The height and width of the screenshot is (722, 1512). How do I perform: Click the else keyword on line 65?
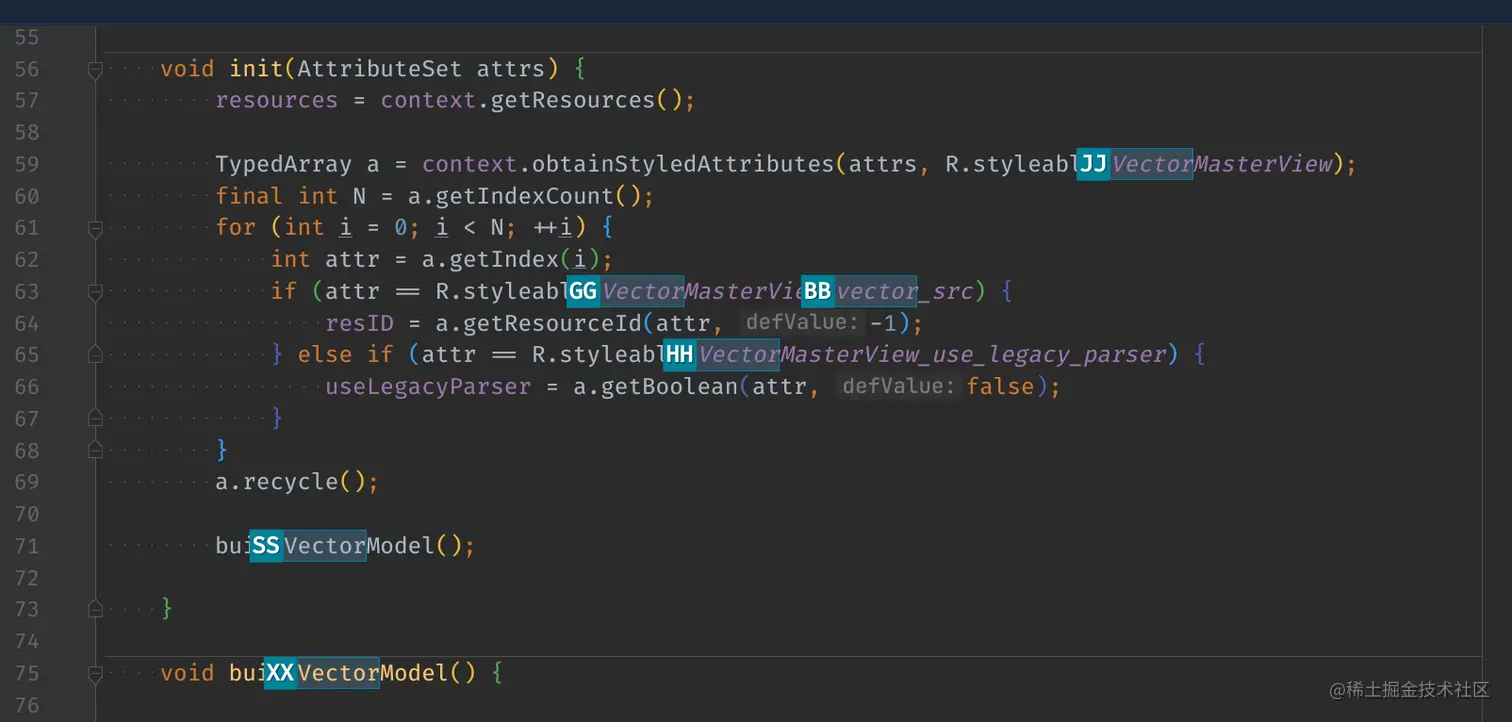coord(325,355)
